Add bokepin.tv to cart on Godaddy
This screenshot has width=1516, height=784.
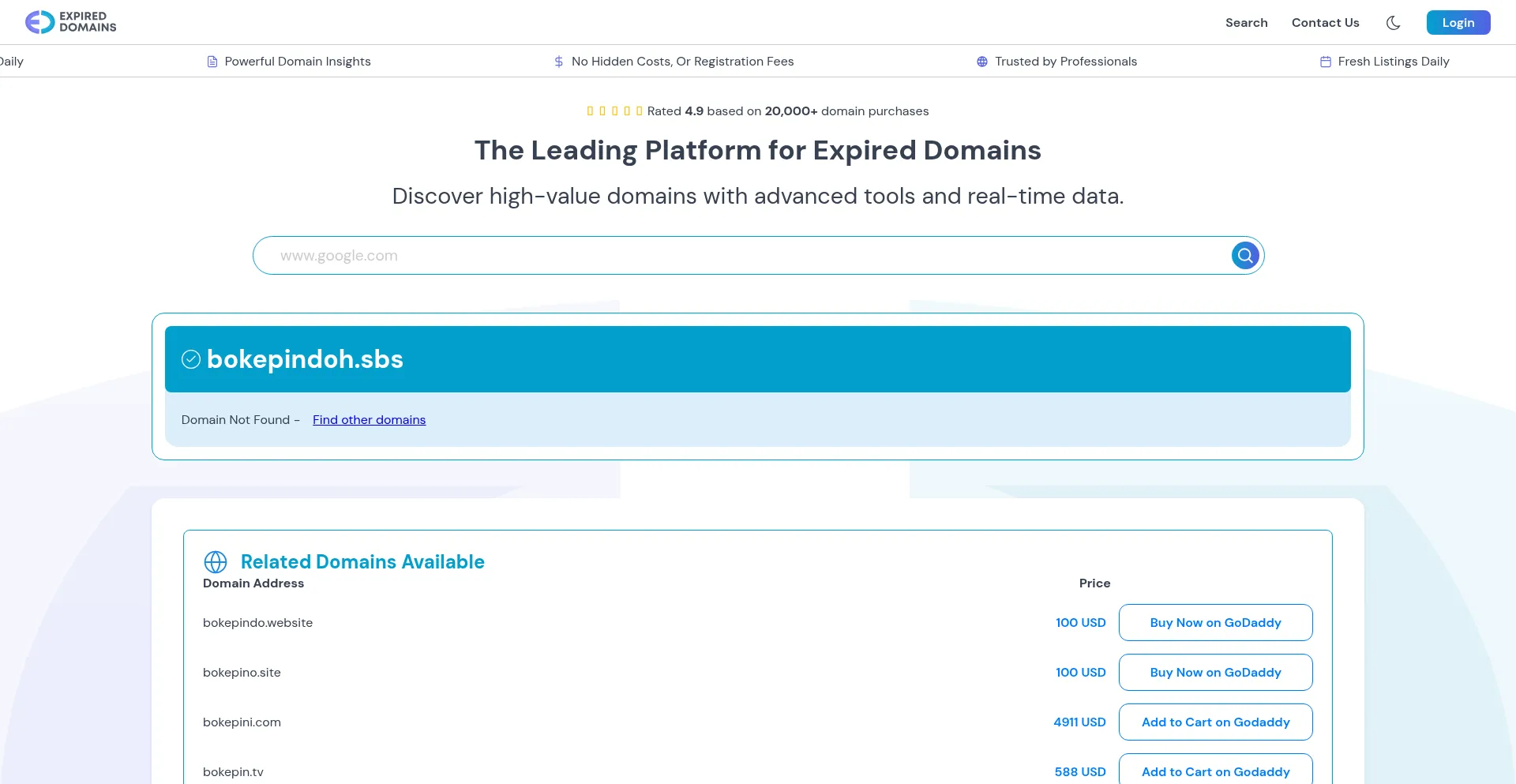1215,771
